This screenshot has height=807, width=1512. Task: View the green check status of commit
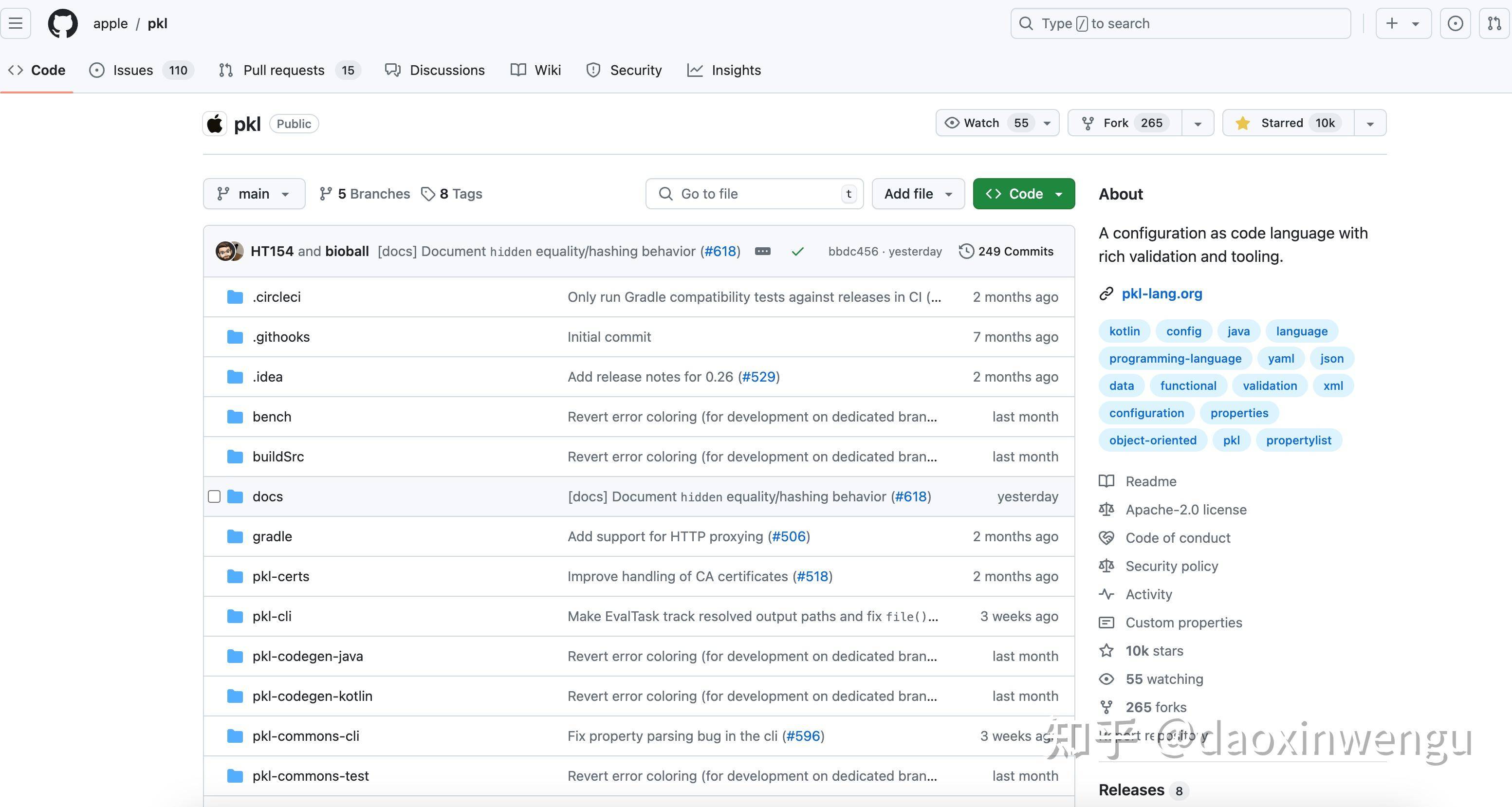click(x=797, y=251)
